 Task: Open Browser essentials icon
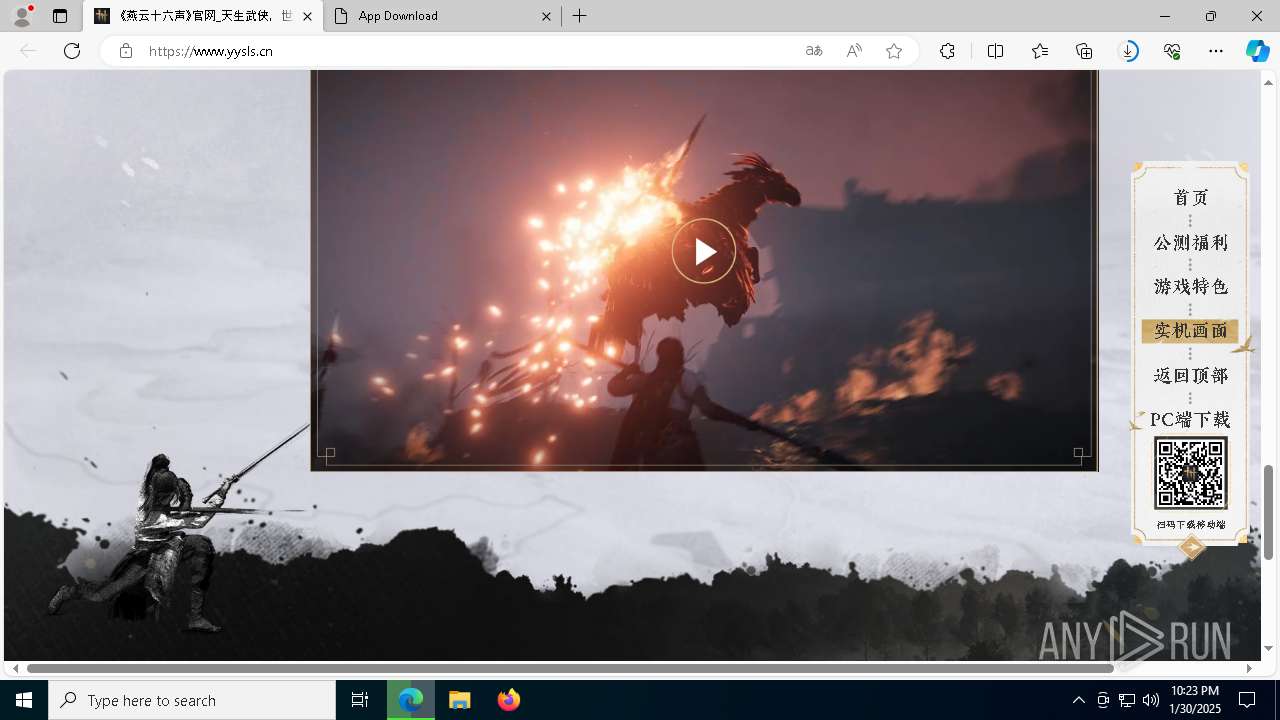[x=1172, y=51]
